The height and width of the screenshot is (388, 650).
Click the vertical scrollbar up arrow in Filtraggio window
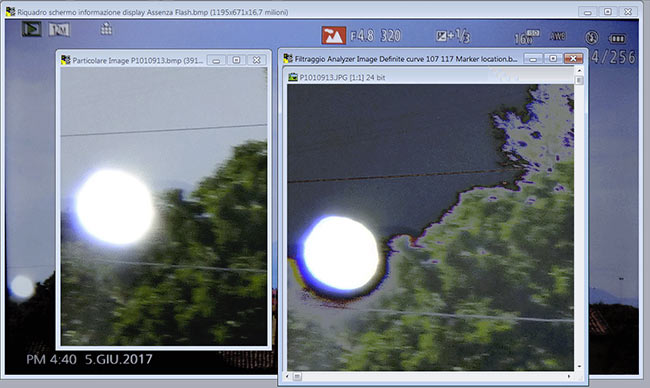click(579, 71)
